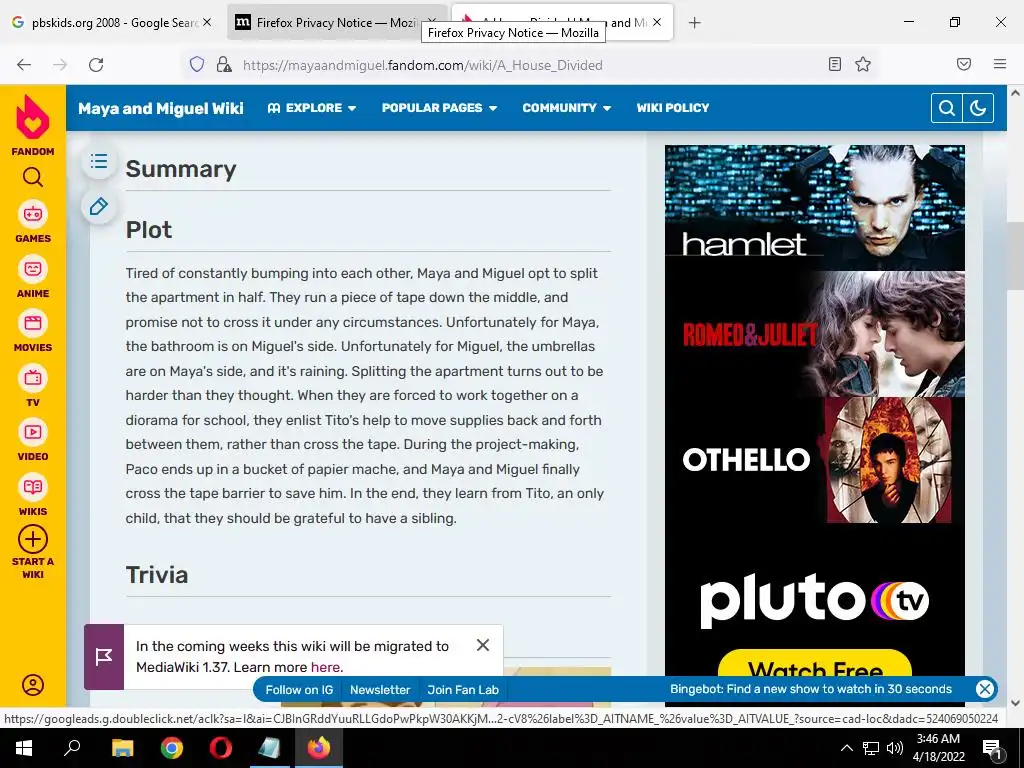Open search from the yellow Fandom sidebar

[x=33, y=177]
